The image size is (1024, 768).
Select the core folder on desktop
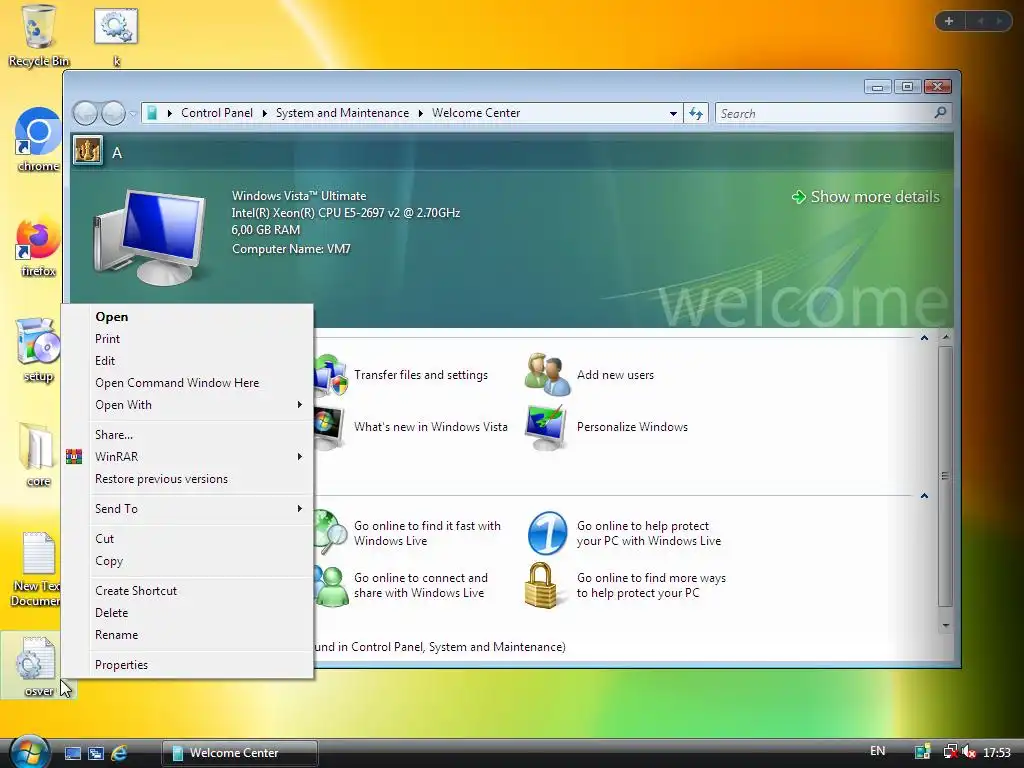pyautogui.click(x=38, y=455)
